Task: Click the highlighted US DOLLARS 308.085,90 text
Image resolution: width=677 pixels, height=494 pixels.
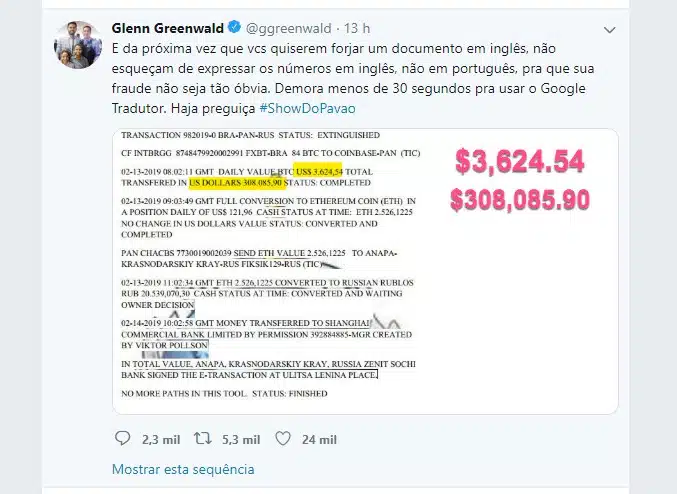Action: 237,183
